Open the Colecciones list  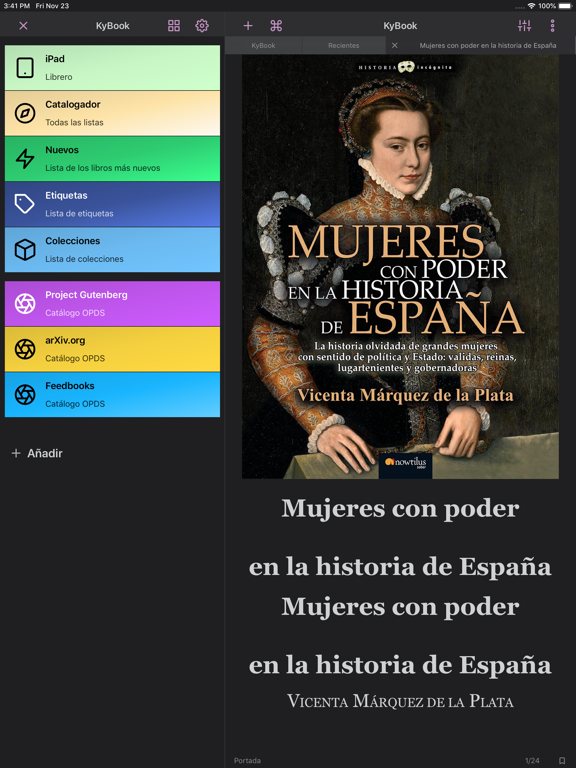[x=112, y=250]
